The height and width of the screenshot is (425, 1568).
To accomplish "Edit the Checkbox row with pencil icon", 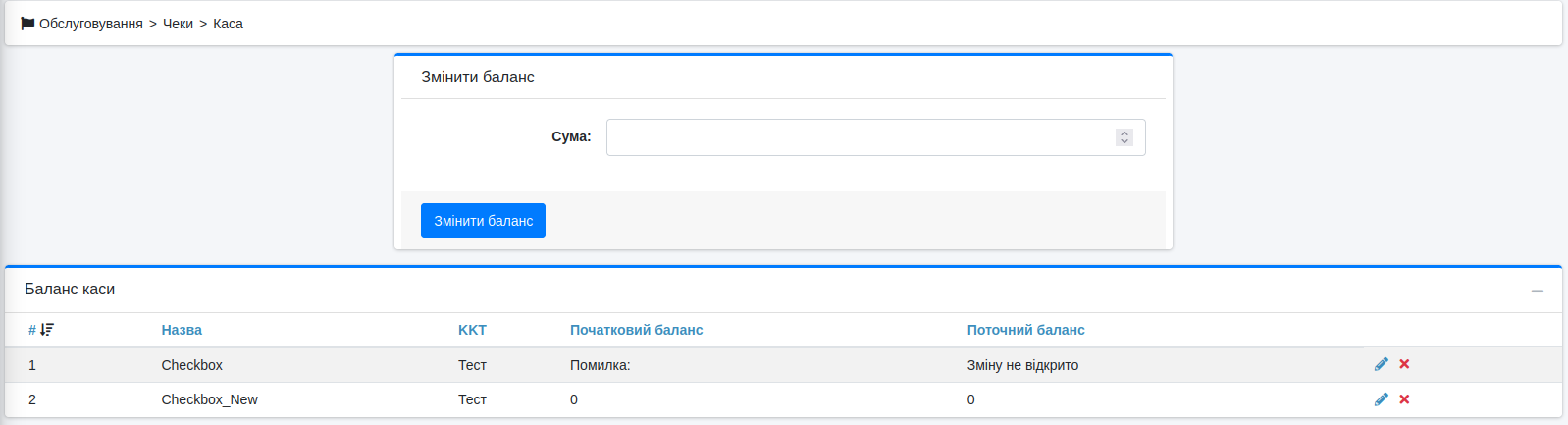I will (1381, 364).
